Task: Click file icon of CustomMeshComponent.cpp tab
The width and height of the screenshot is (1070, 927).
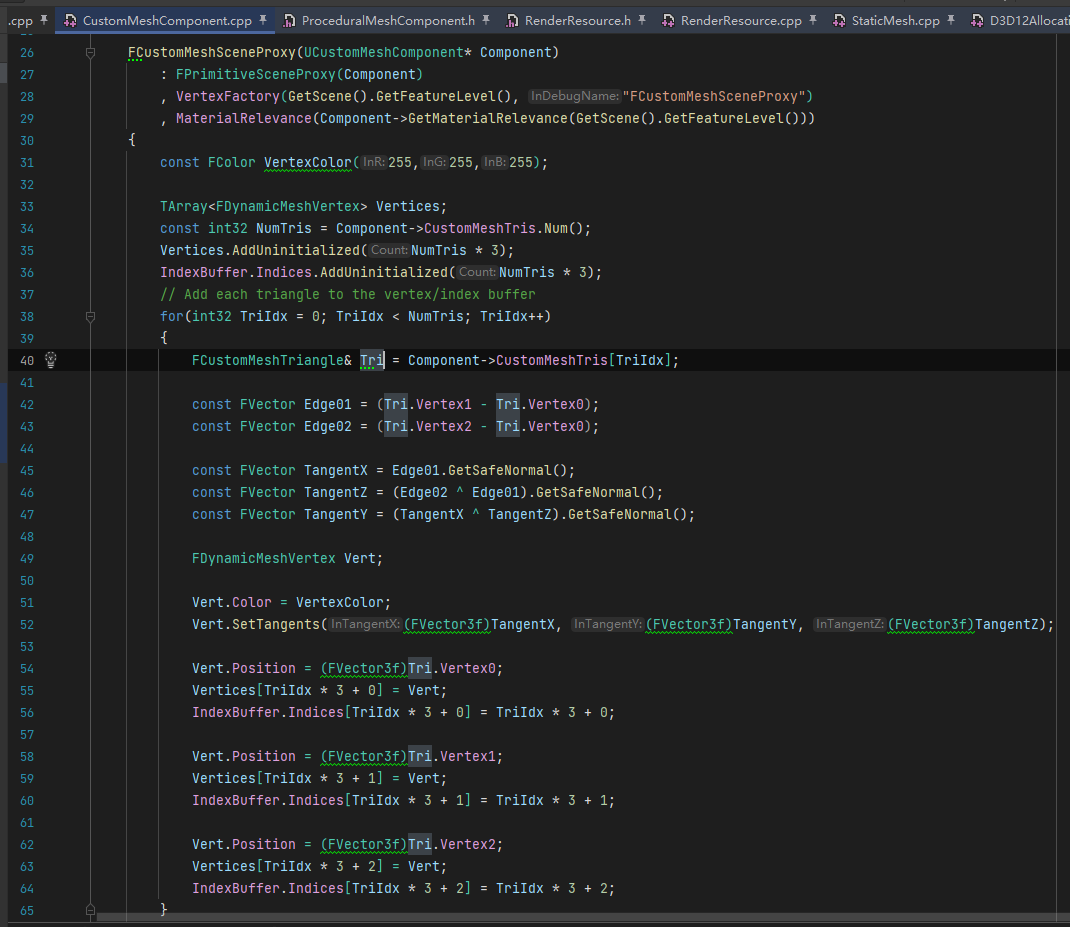Action: point(70,21)
